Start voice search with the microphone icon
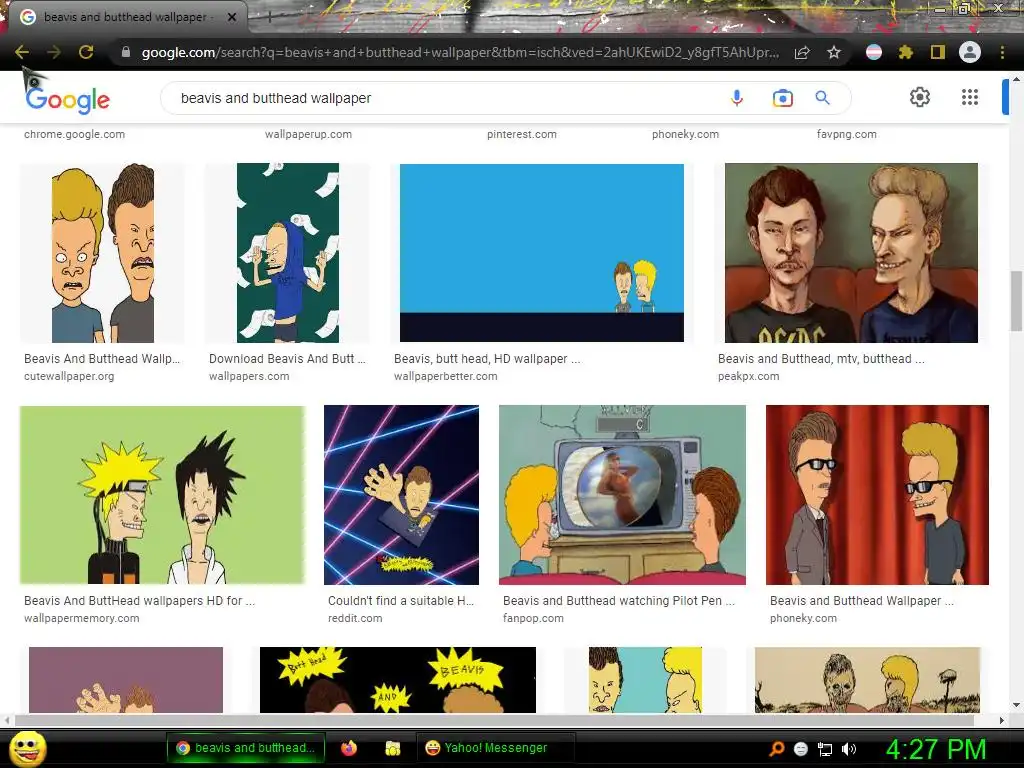 (737, 98)
